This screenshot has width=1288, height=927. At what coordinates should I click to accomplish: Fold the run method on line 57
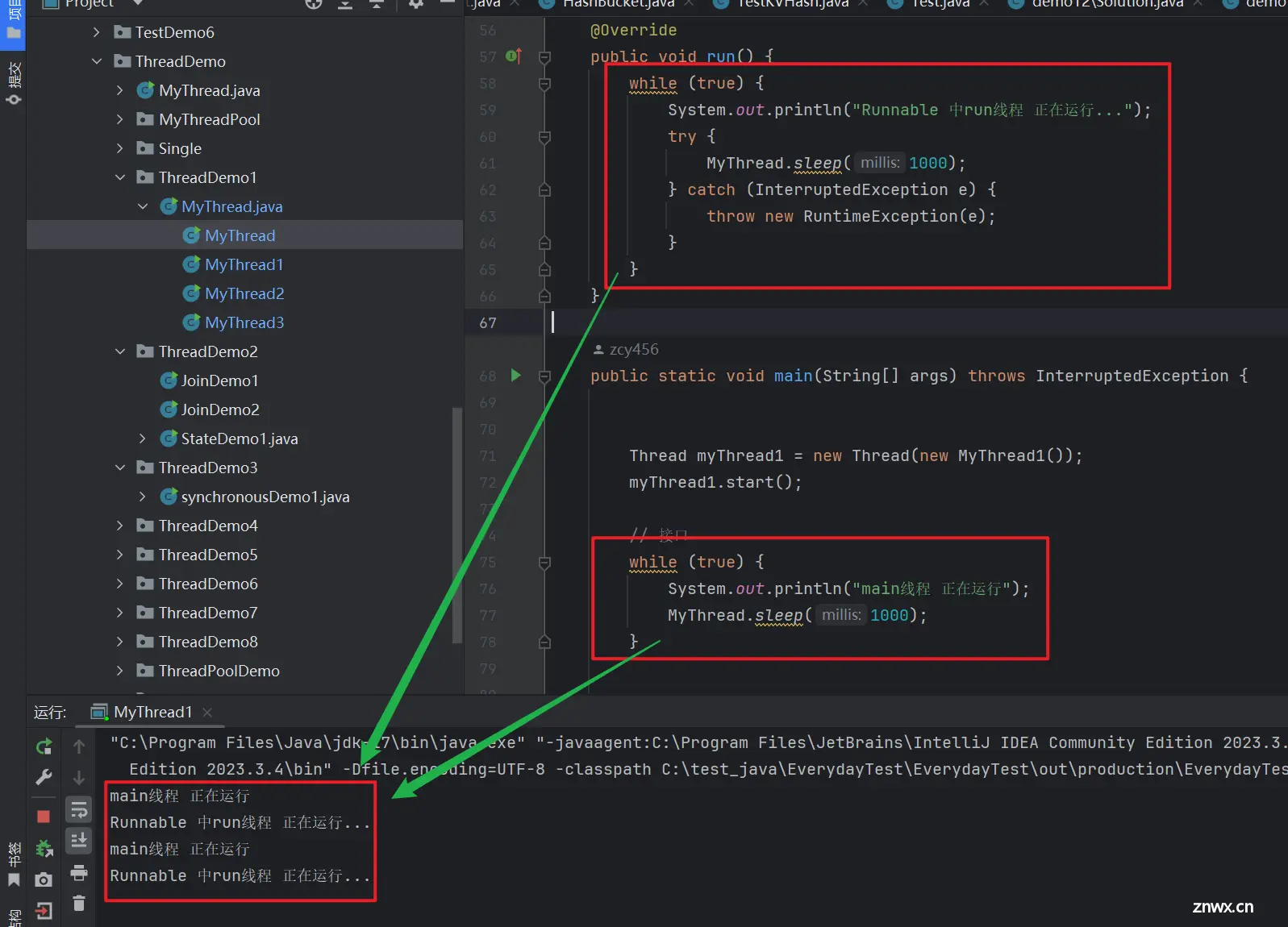(x=544, y=56)
